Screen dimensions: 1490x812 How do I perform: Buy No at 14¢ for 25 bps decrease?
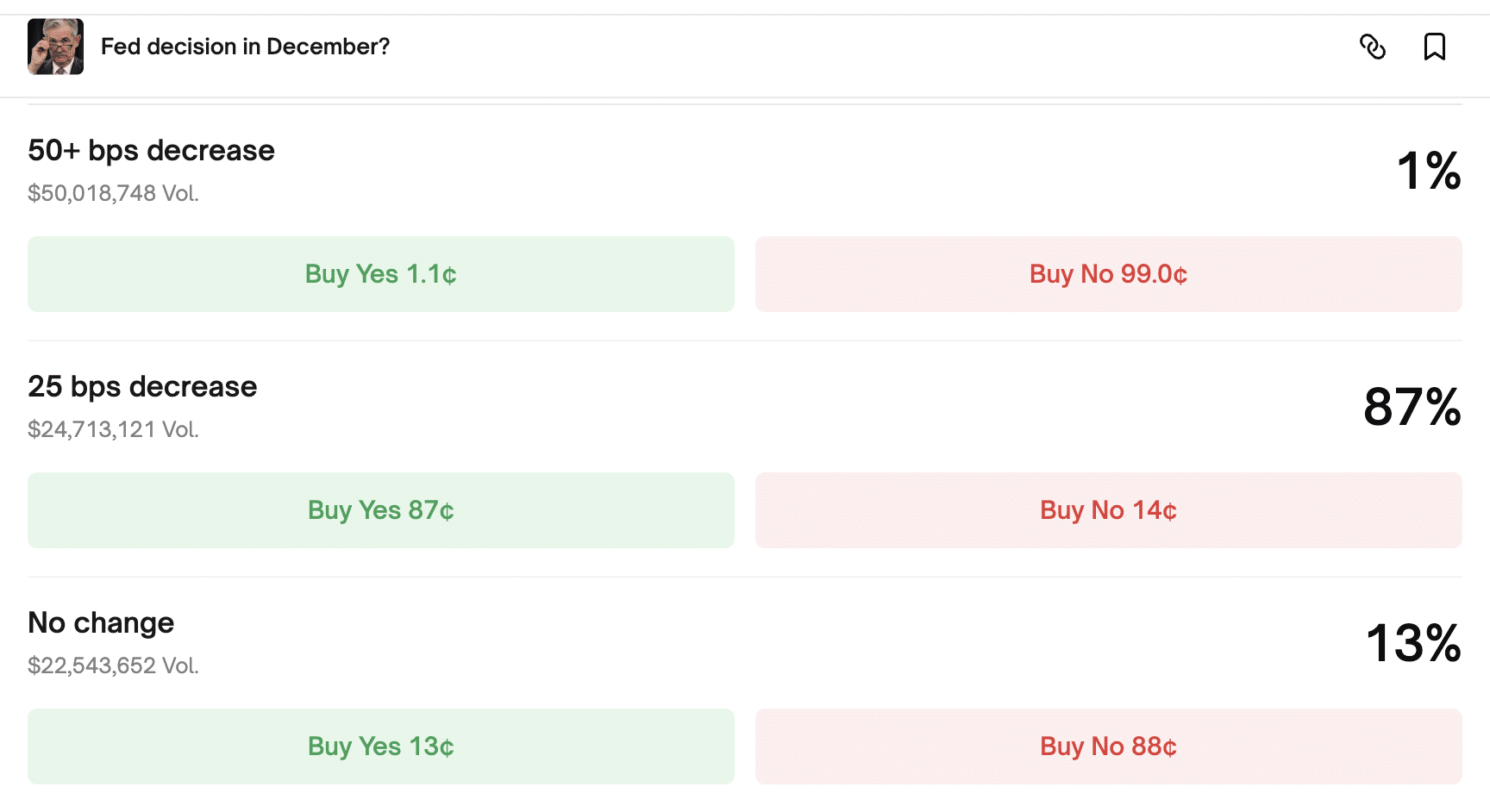pos(1108,510)
